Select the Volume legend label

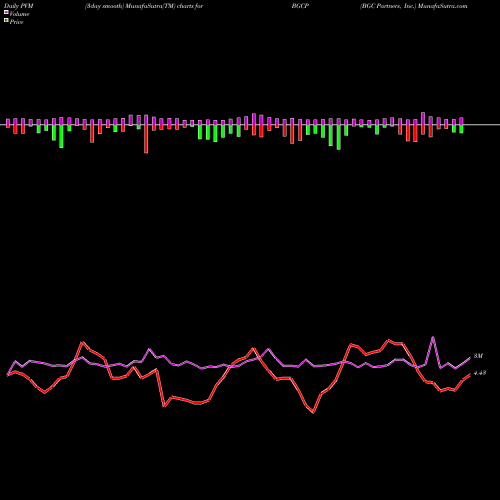point(19,14)
